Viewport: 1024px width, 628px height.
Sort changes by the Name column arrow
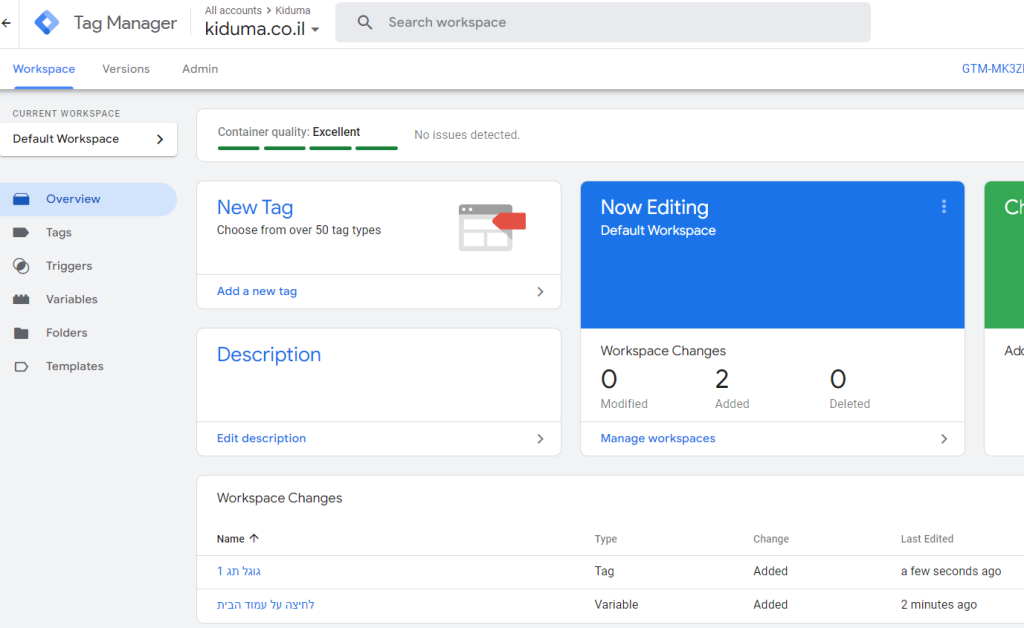click(254, 539)
